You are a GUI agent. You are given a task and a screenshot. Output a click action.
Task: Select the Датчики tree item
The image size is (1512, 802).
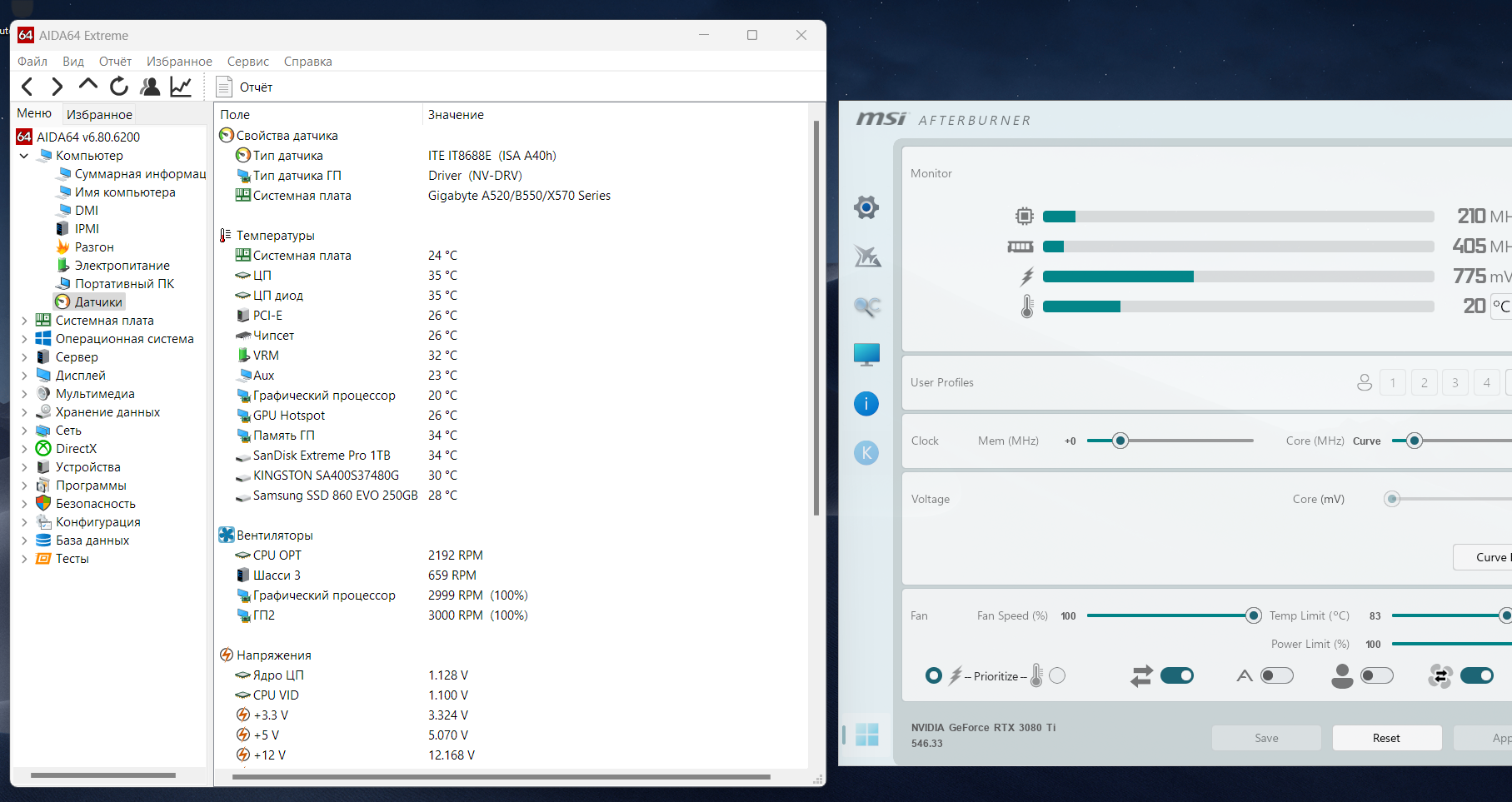(90, 302)
